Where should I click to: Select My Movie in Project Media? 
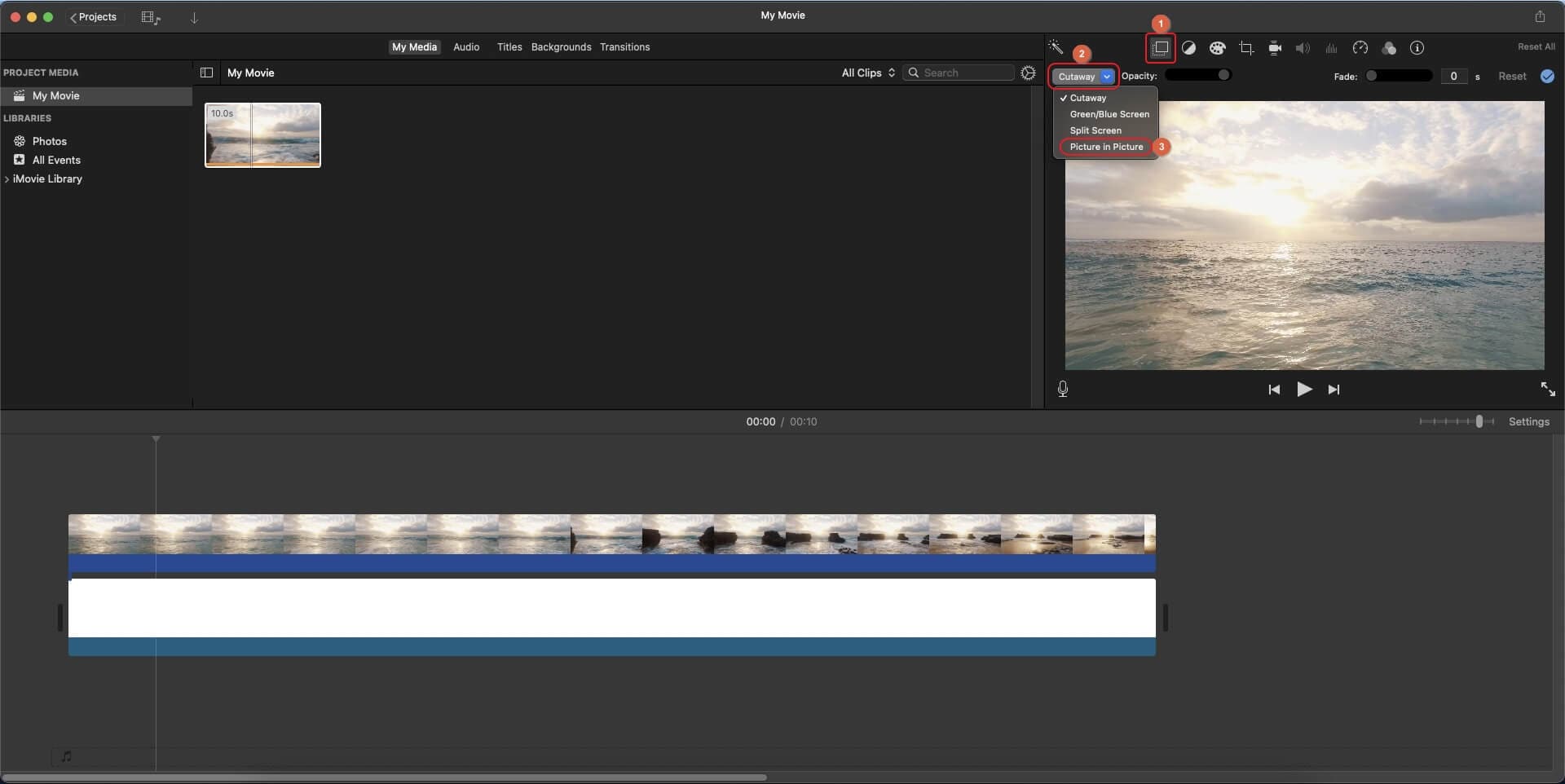pos(96,95)
